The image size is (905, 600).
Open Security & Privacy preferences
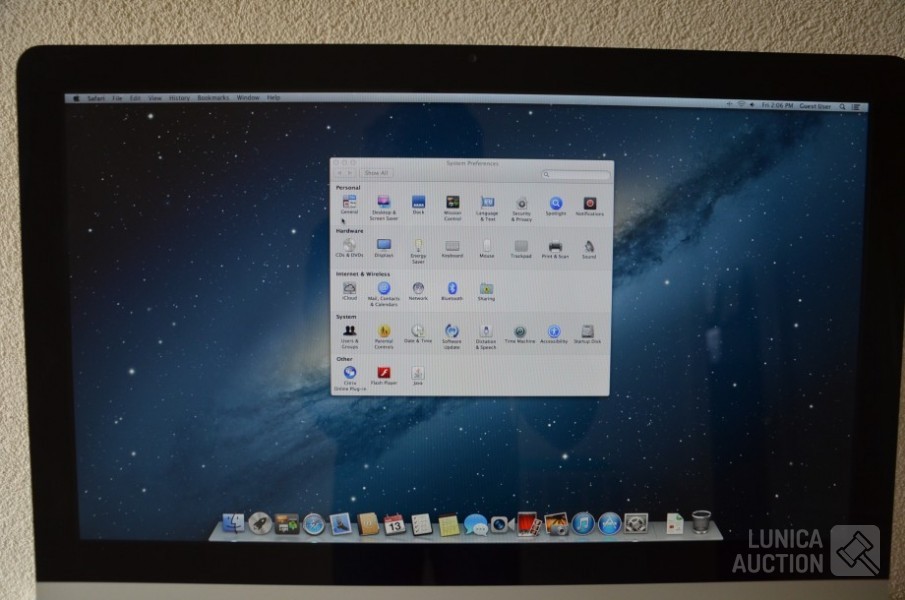tap(521, 209)
